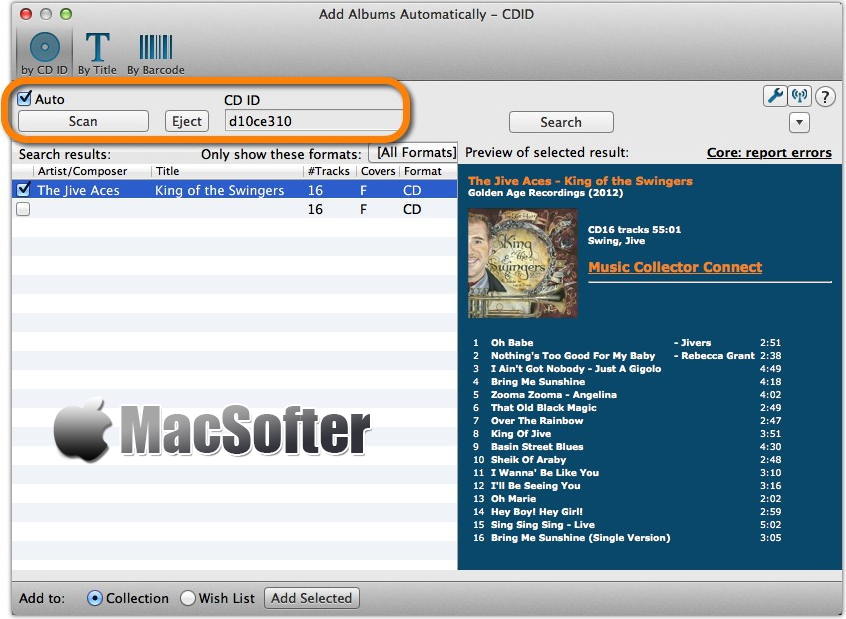The width and height of the screenshot is (846, 619).
Task: Click the King of the Swingers cover thumbnail
Action: [522, 263]
